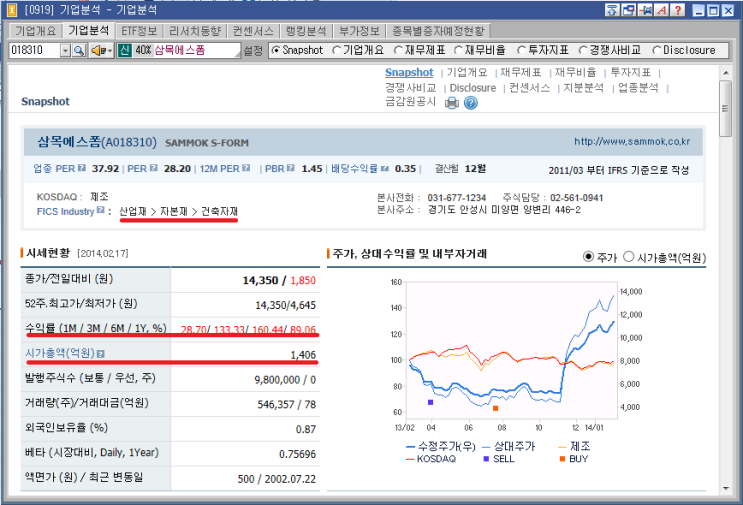
Task: Click the stock name field 삼목에스폼
Action: point(196,50)
